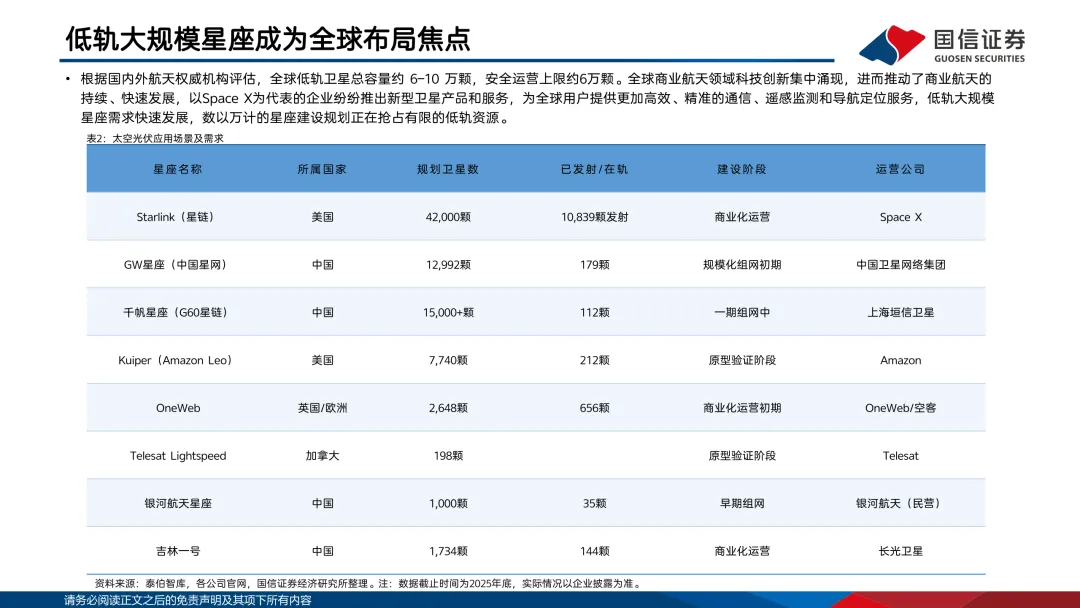Image resolution: width=1080 pixels, height=608 pixels.
Task: Select the 吉林一号 cell
Action: pyautogui.click(x=178, y=551)
